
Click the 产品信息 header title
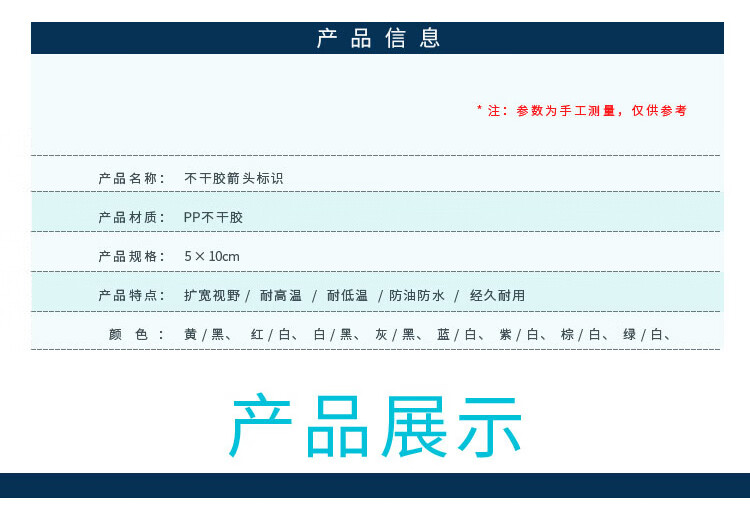tap(378, 38)
